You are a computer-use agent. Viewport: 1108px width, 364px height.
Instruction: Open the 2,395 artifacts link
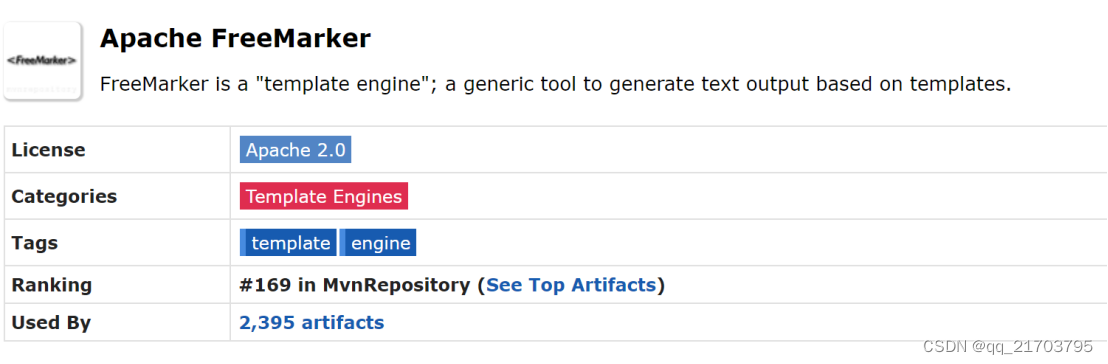tap(312, 323)
